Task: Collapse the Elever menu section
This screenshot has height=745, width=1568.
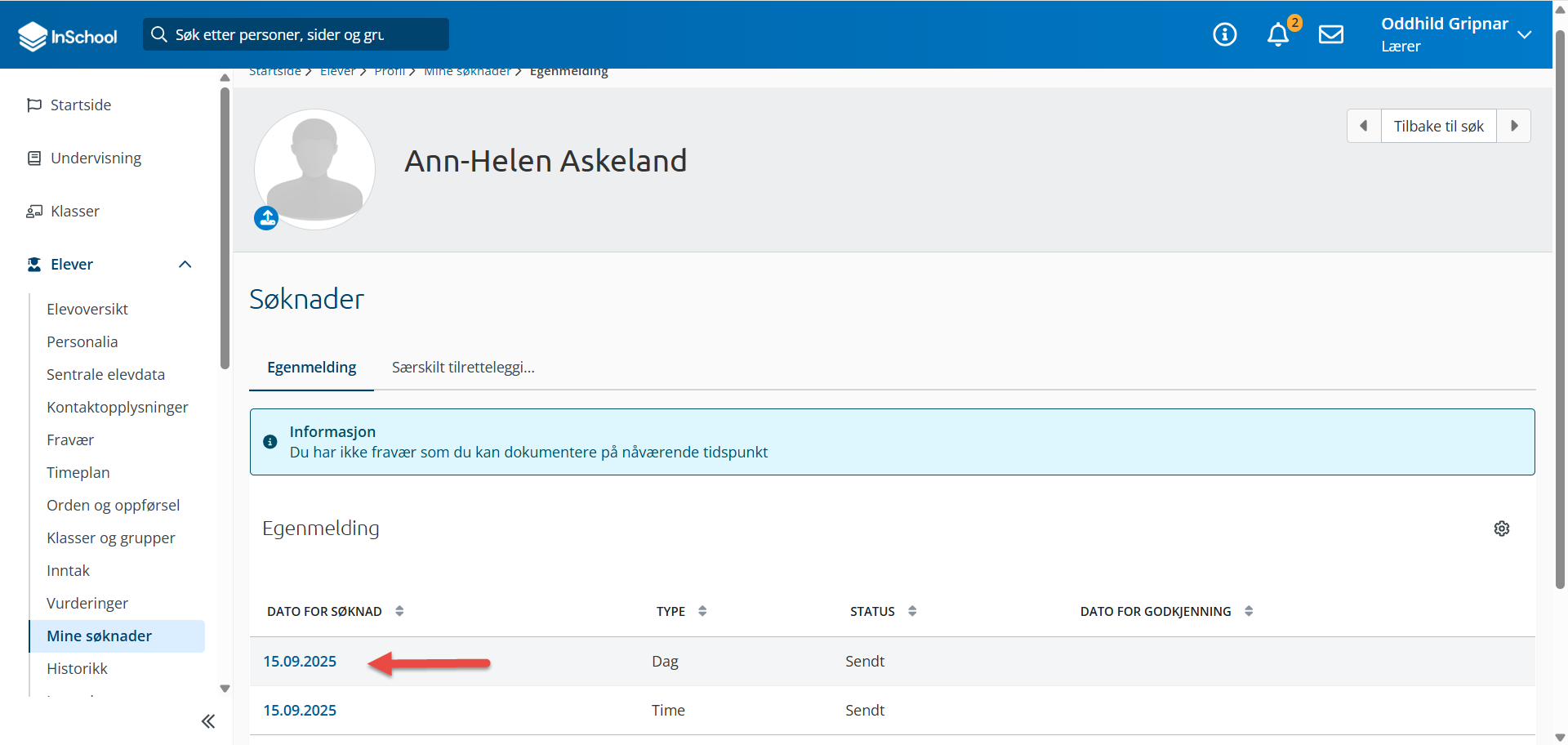Action: 185,264
